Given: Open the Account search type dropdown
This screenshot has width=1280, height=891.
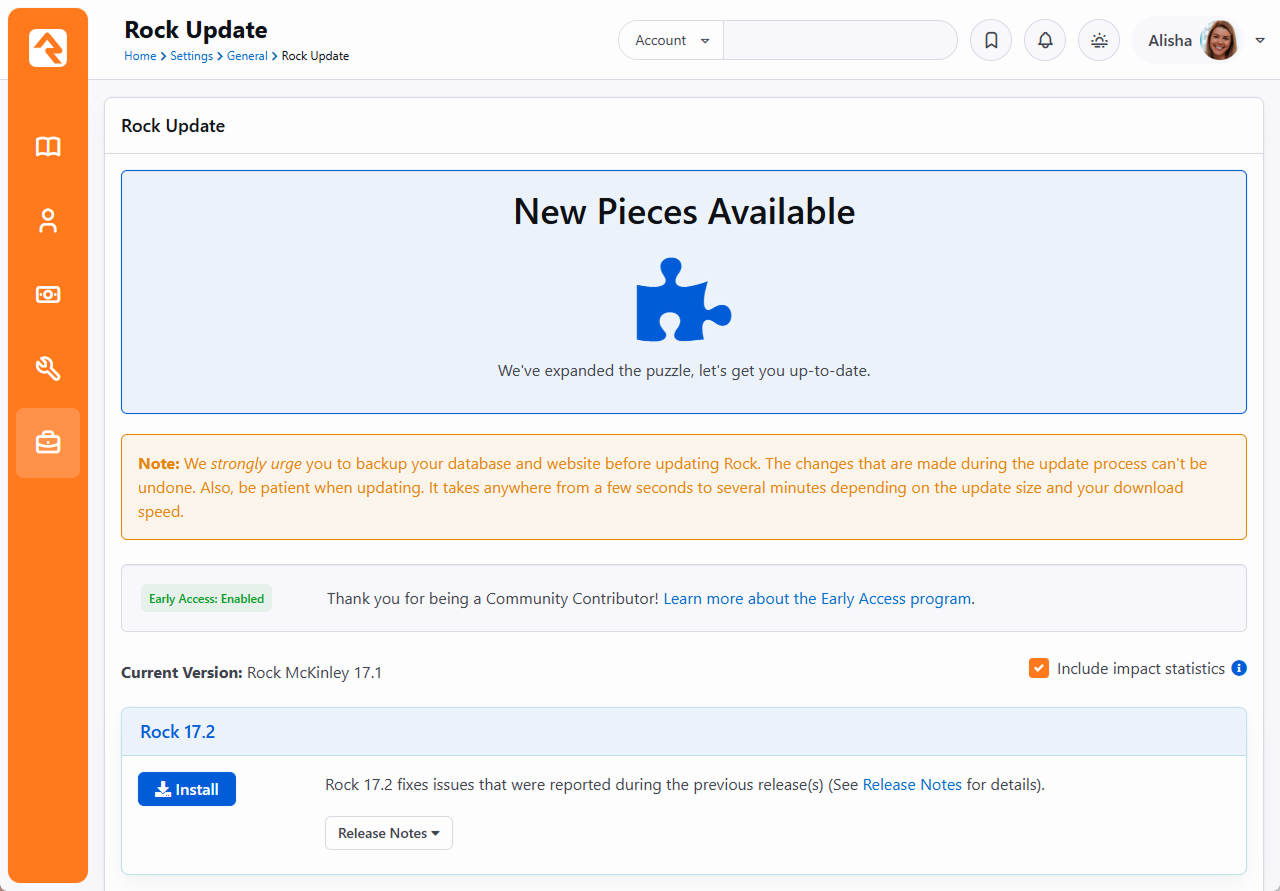Looking at the screenshot, I should (x=672, y=41).
